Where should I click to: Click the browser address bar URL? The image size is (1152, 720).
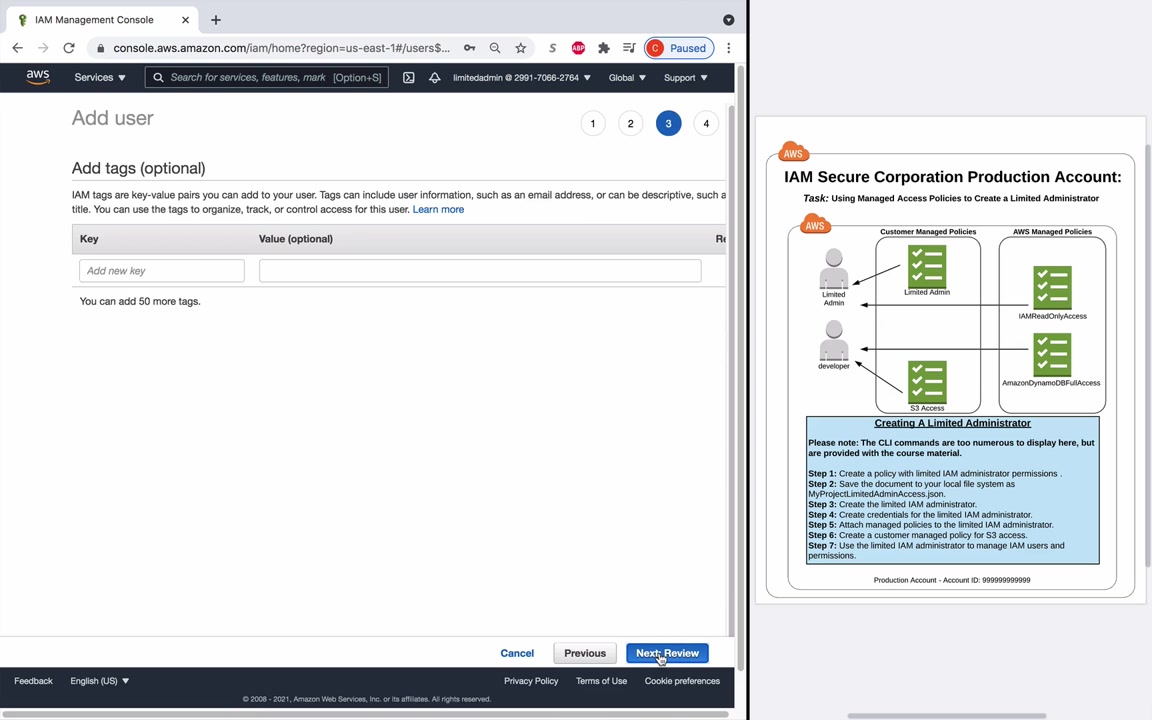[x=281, y=48]
